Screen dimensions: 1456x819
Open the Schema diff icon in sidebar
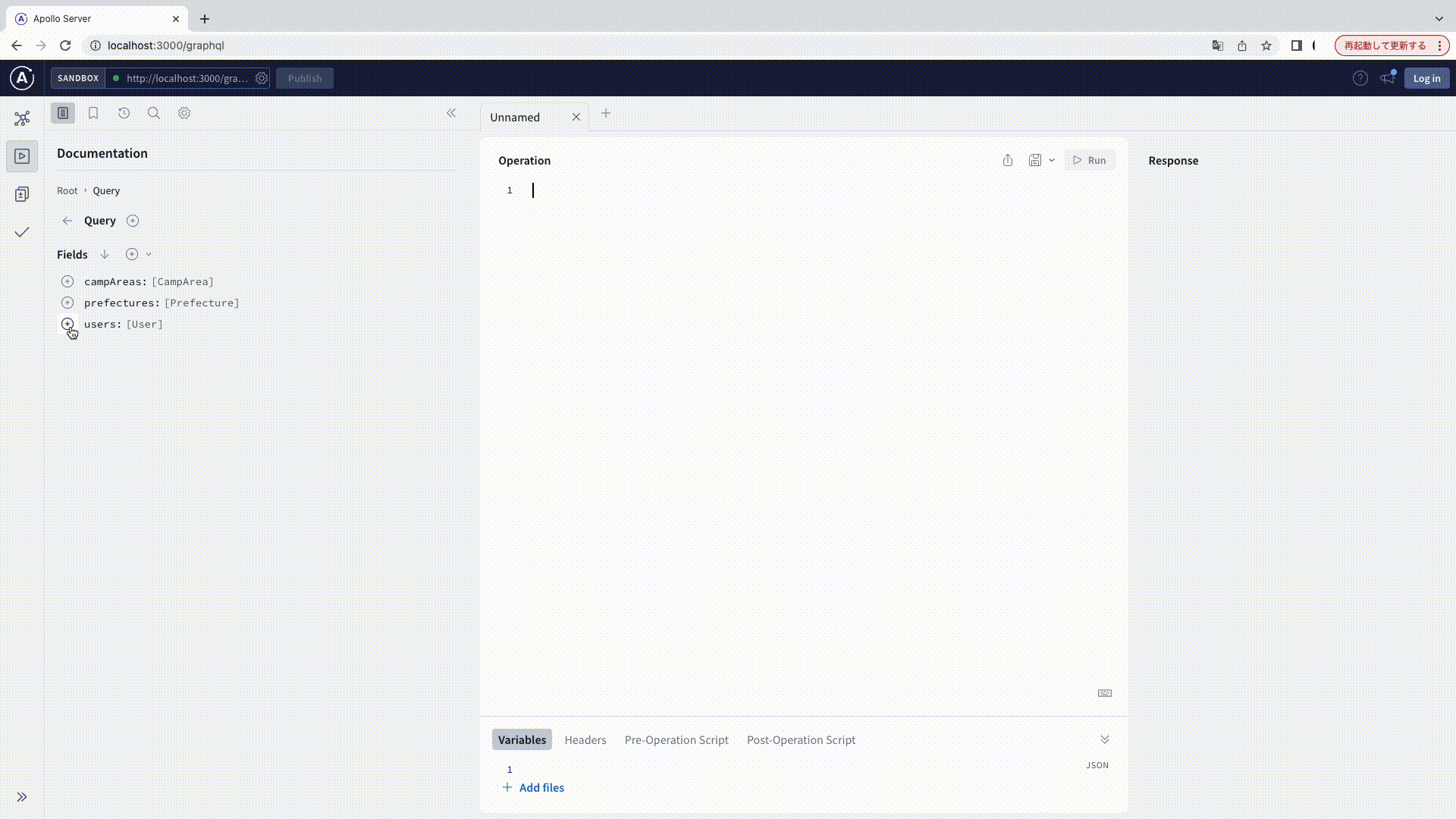tap(22, 194)
